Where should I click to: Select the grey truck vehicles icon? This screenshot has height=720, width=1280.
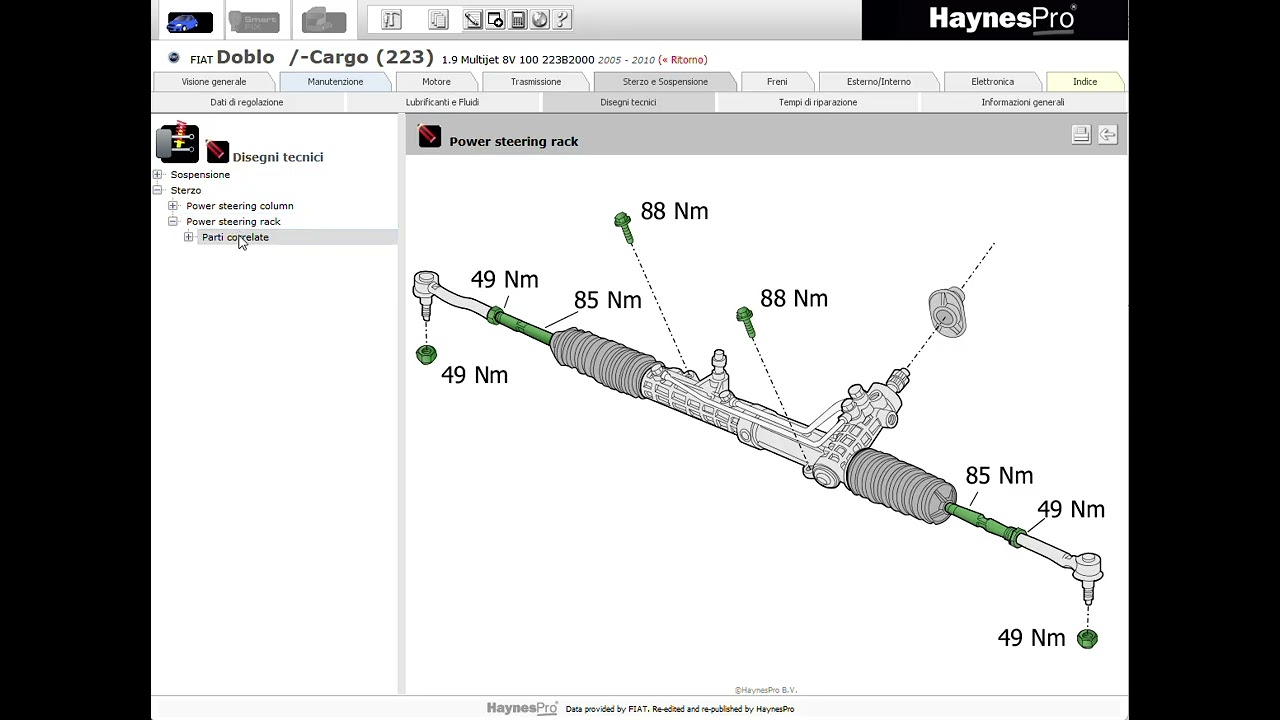324,22
